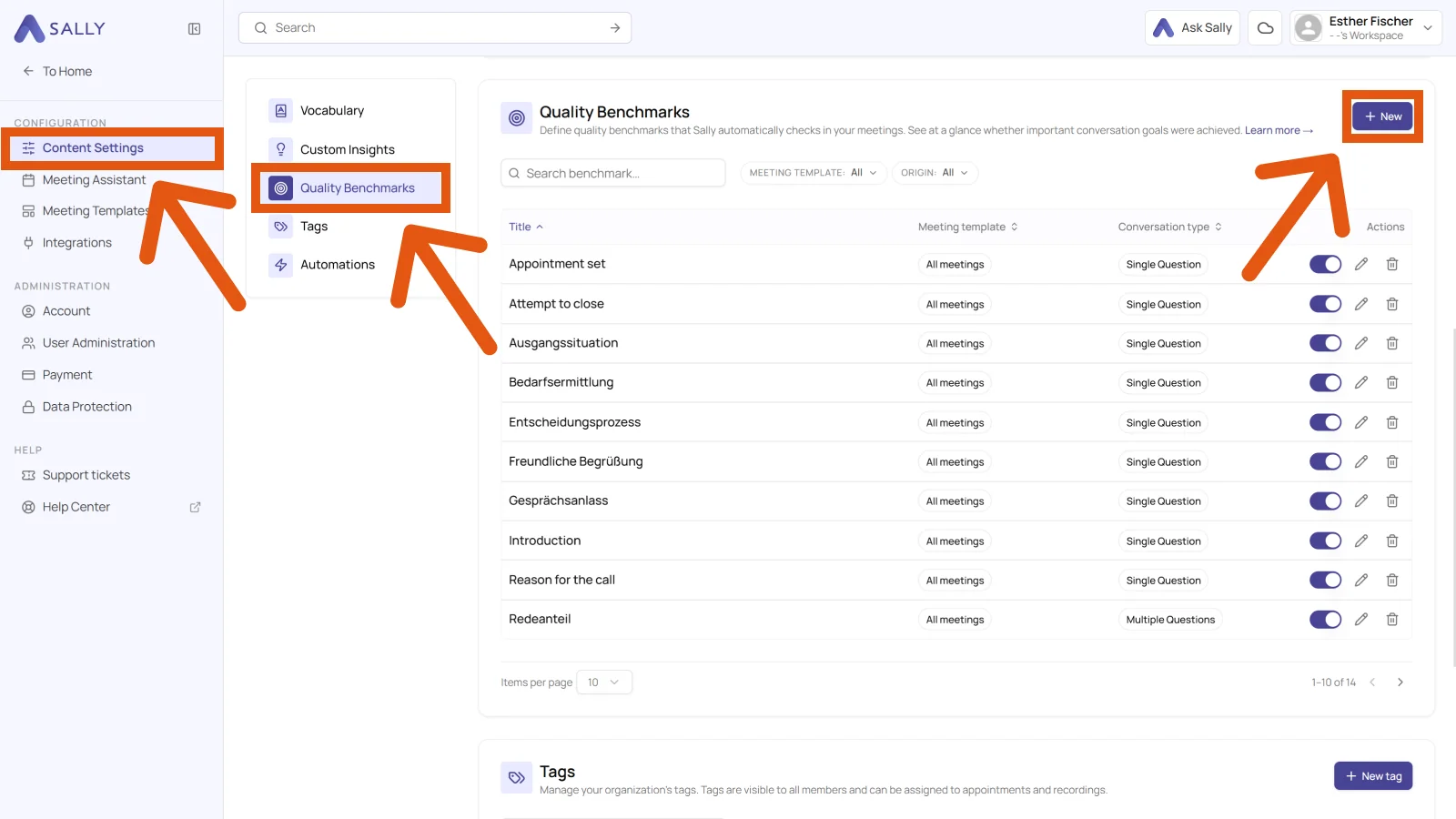
Task: Switch off the Entscheidungsprozess toggle
Action: click(1325, 422)
